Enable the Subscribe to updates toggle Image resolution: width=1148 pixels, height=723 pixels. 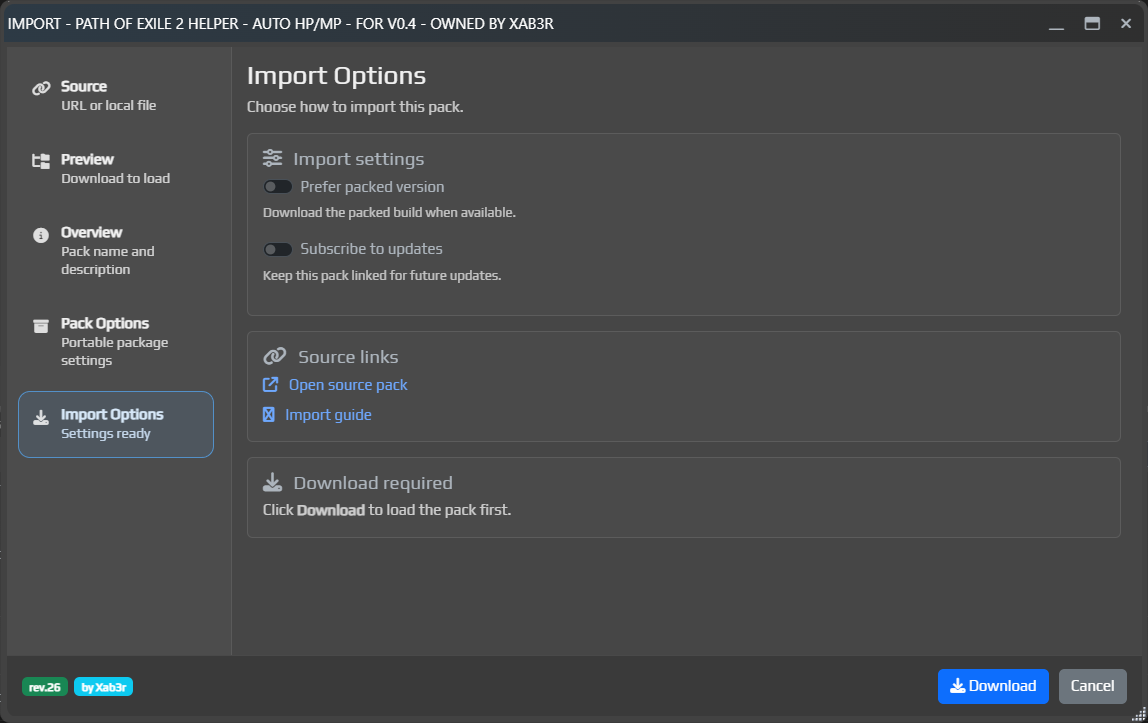pyautogui.click(x=278, y=249)
